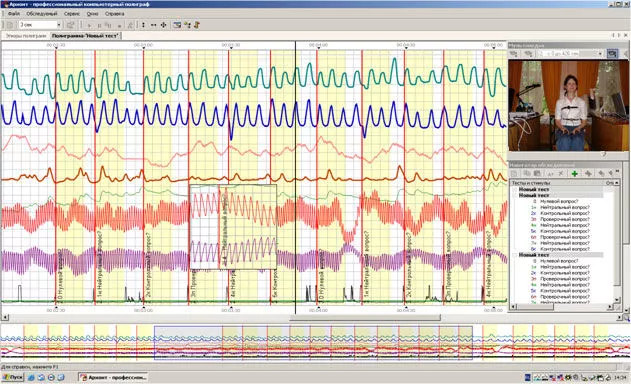Click the delete X icon in navigator toolbar
The height and width of the screenshot is (384, 631).
[x=561, y=173]
